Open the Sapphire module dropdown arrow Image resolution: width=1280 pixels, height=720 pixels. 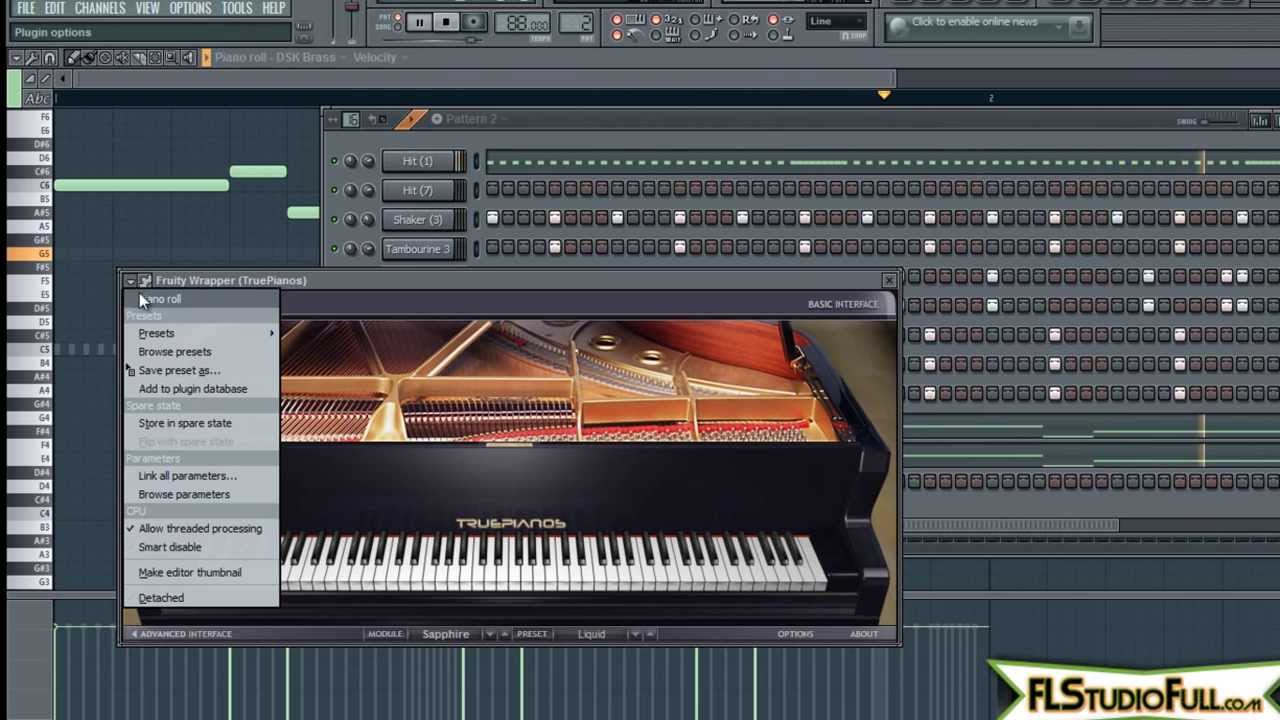pyautogui.click(x=490, y=634)
